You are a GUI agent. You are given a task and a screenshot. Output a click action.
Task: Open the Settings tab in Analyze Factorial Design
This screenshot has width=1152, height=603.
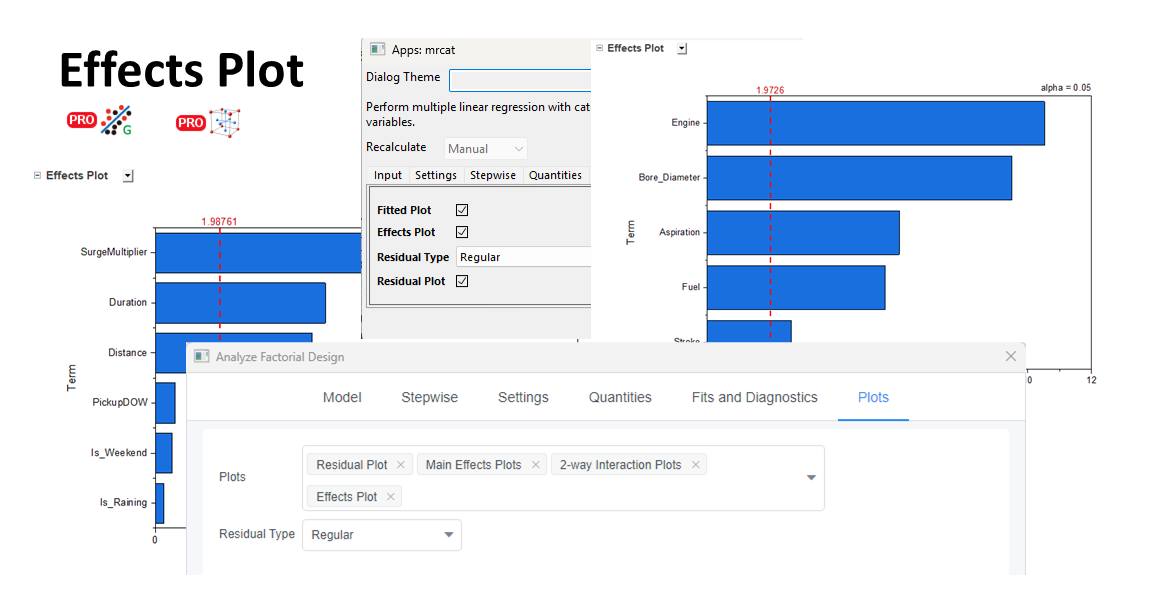(x=523, y=397)
